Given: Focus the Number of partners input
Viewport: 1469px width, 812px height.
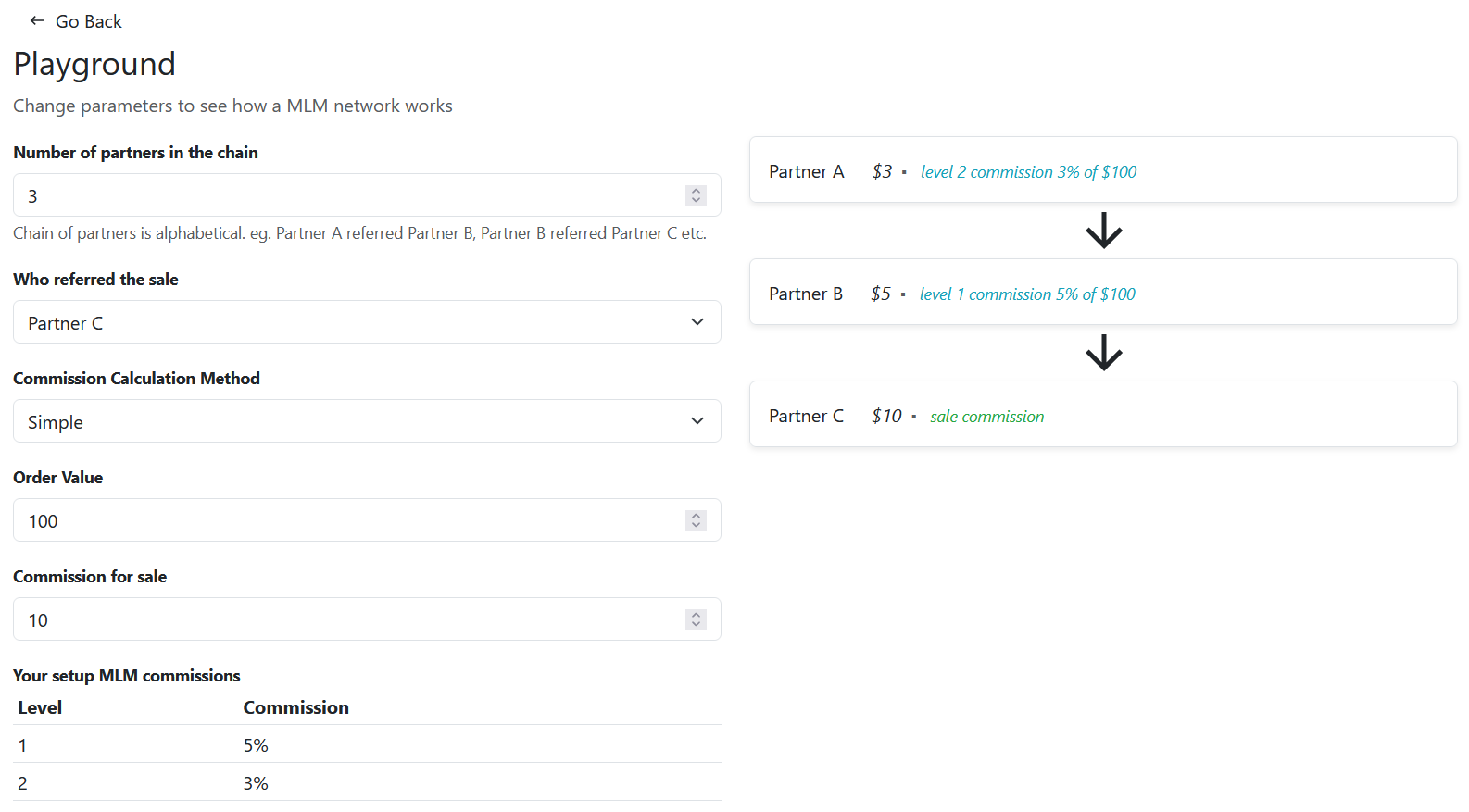Looking at the screenshot, I should 352,195.
